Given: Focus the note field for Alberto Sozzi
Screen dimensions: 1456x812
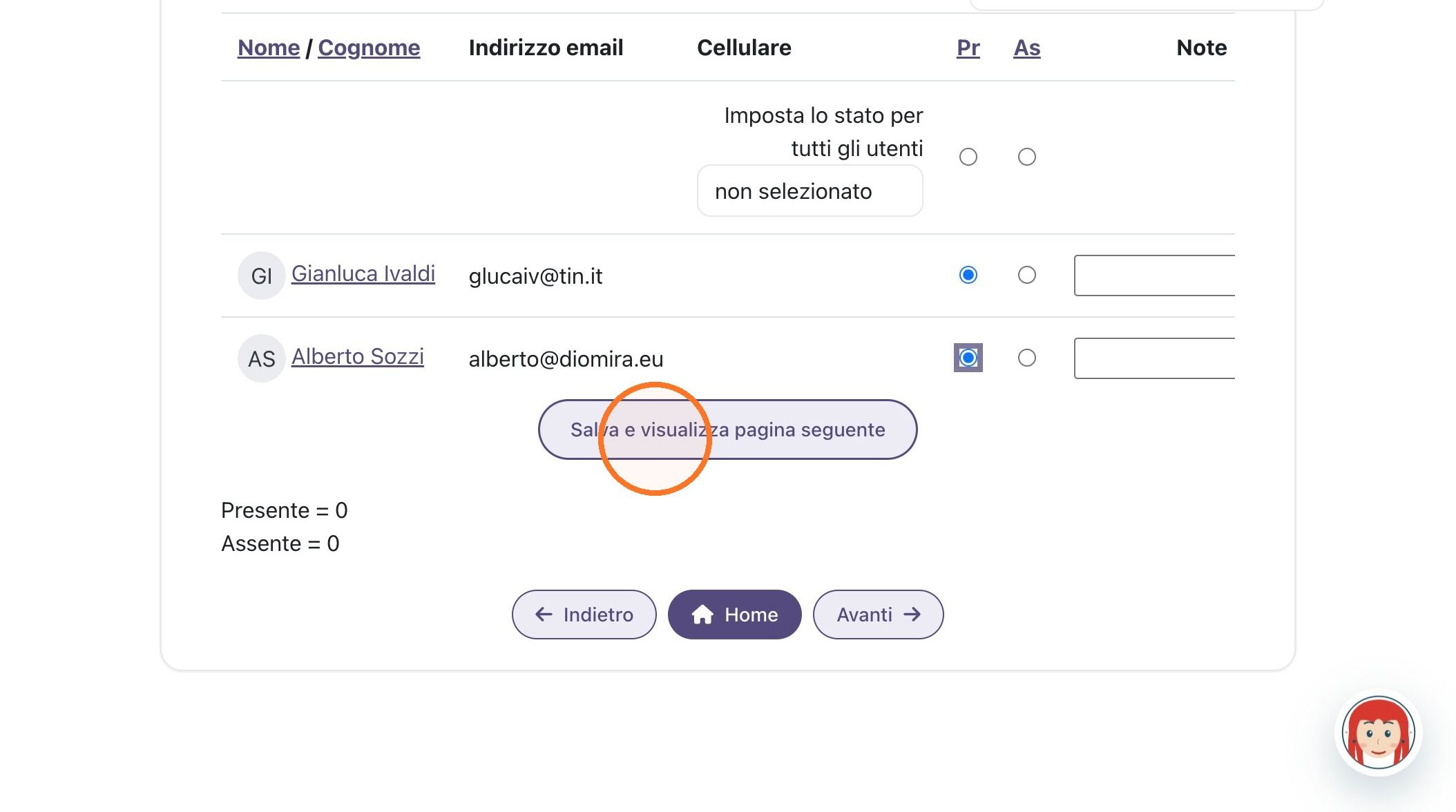Looking at the screenshot, I should (x=1154, y=358).
